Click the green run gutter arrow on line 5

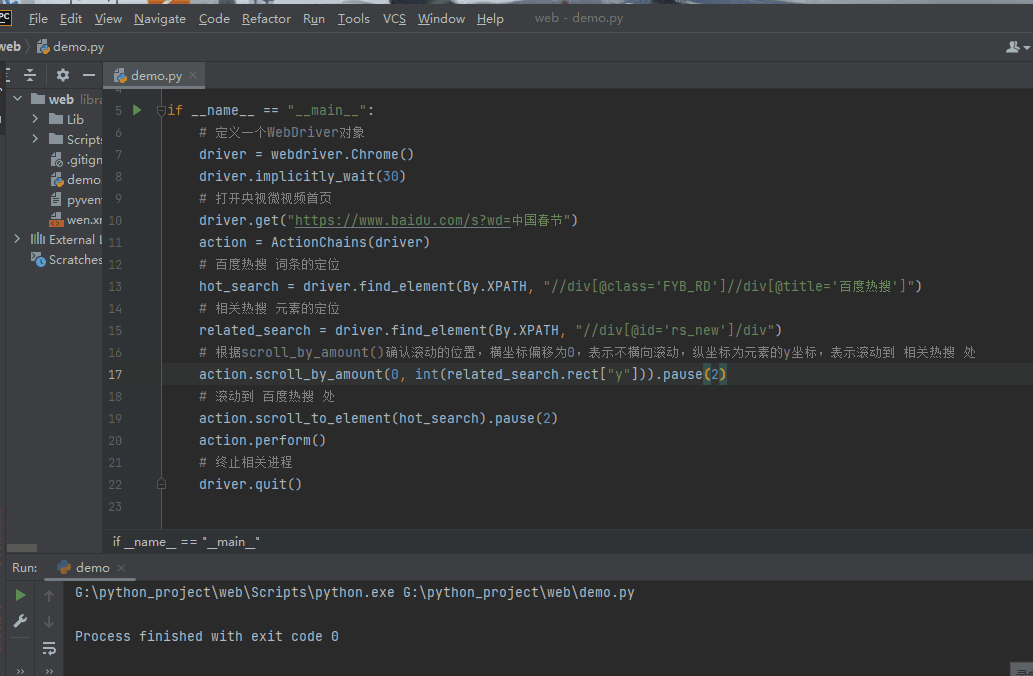coord(137,110)
